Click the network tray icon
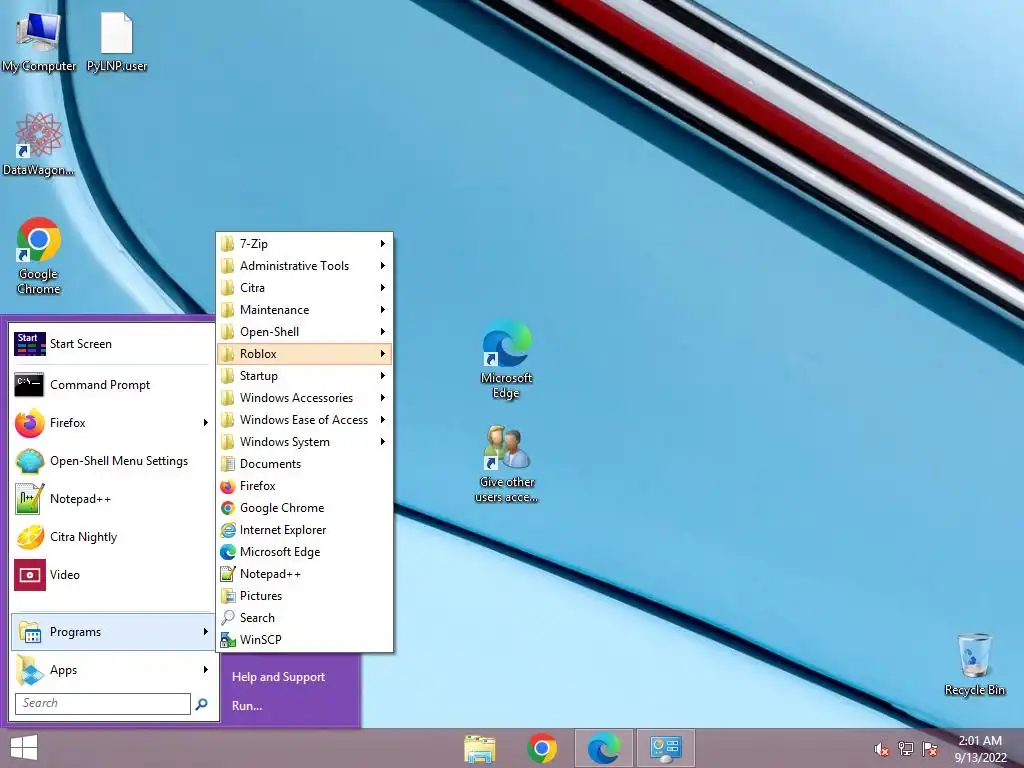 click(x=906, y=749)
